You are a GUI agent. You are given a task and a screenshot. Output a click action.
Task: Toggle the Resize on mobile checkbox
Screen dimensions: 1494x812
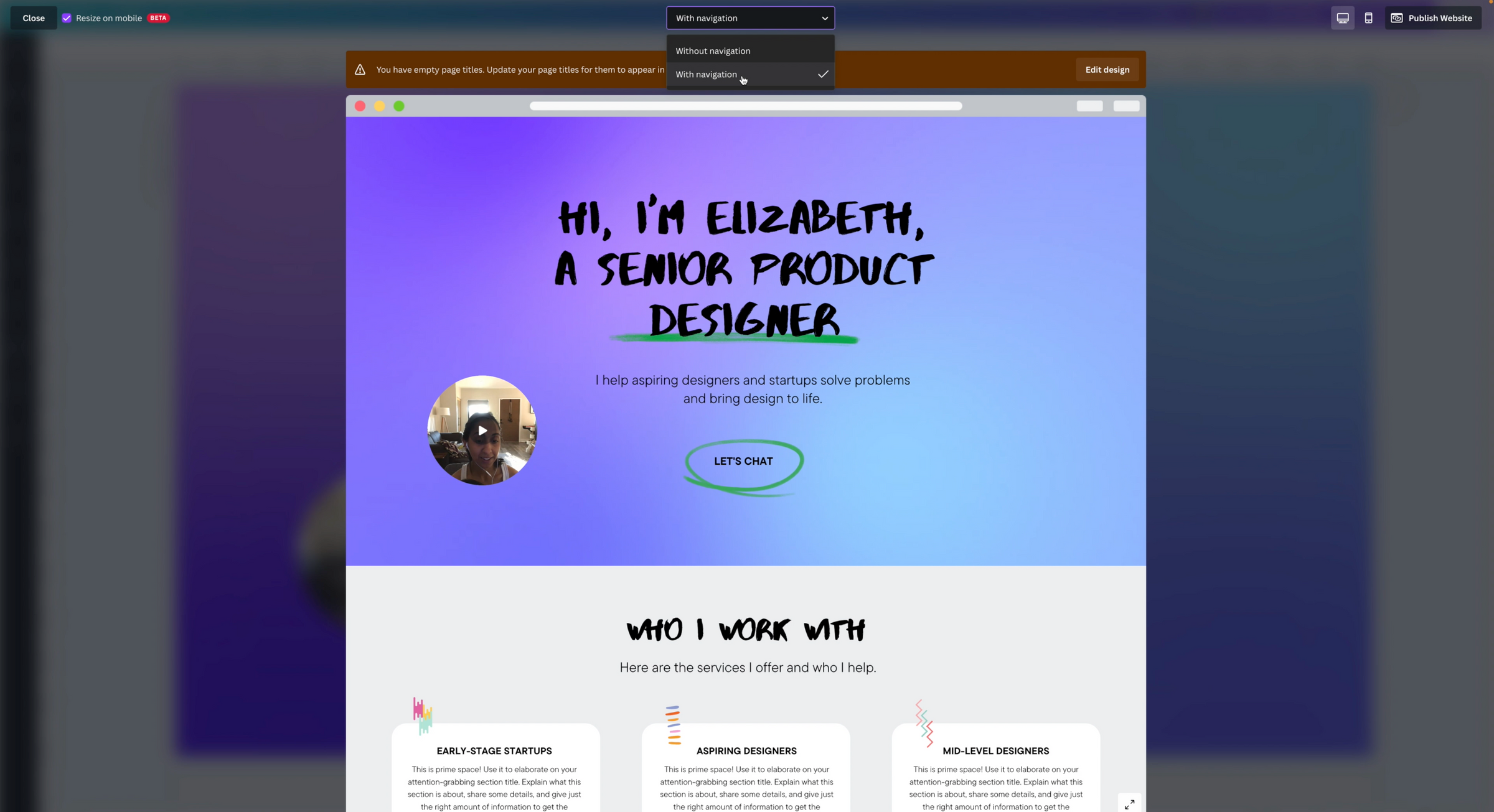click(67, 18)
